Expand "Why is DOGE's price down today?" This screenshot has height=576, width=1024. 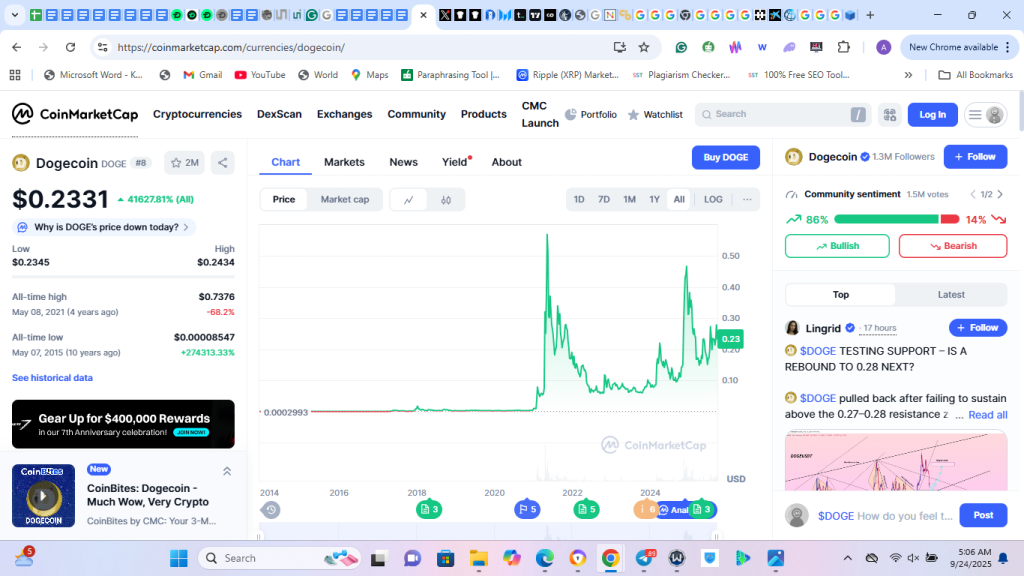104,227
